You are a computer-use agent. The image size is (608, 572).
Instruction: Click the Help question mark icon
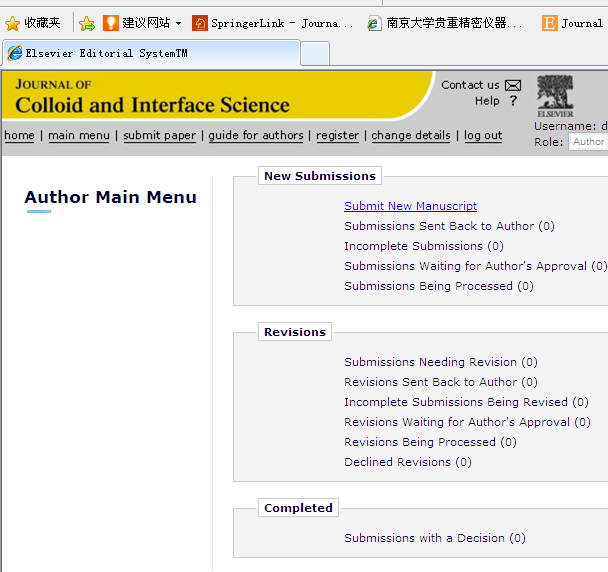(513, 101)
